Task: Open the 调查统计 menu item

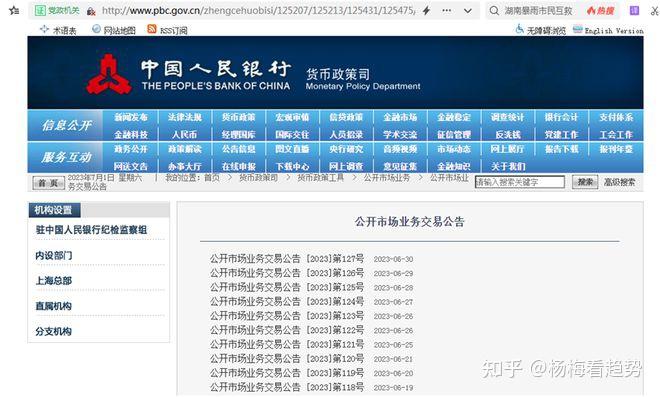Action: [x=508, y=117]
